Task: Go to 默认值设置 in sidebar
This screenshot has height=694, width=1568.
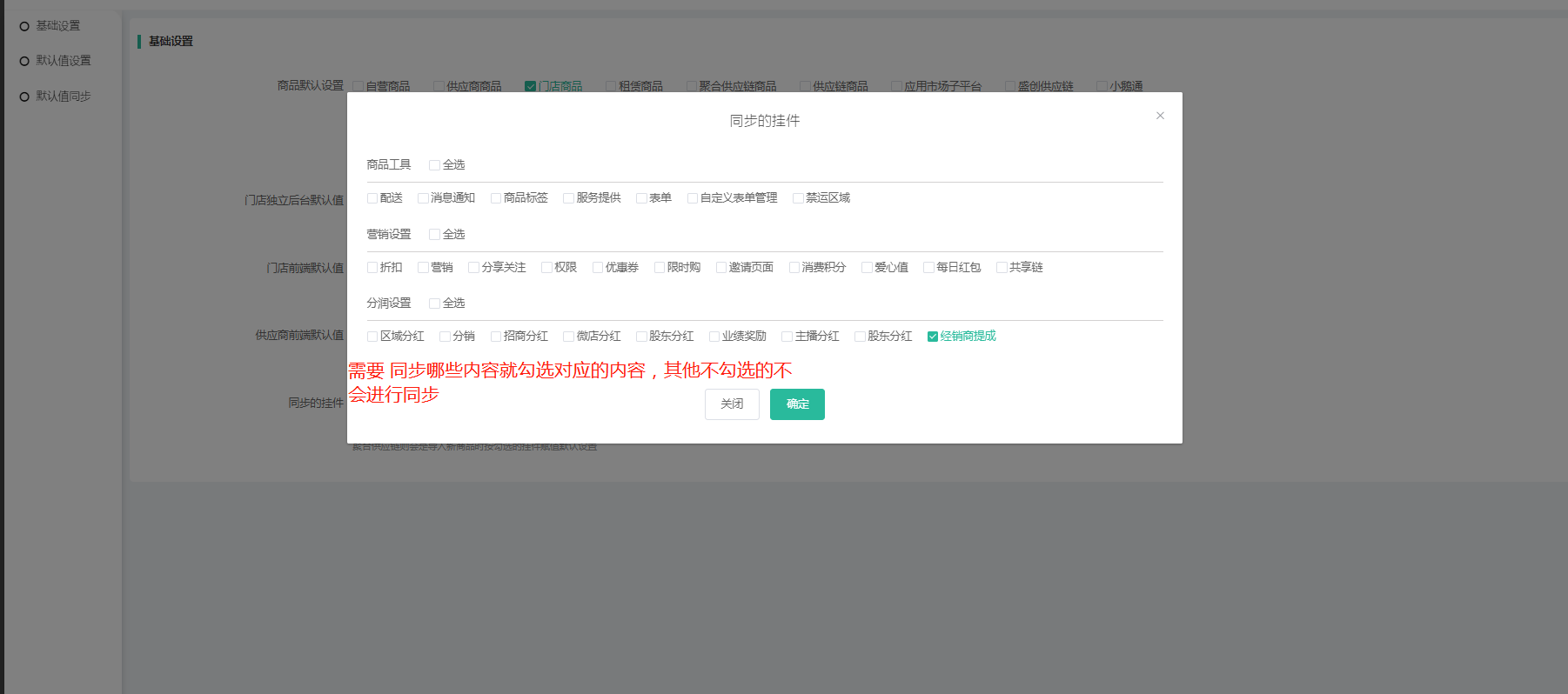Action: pos(63,61)
